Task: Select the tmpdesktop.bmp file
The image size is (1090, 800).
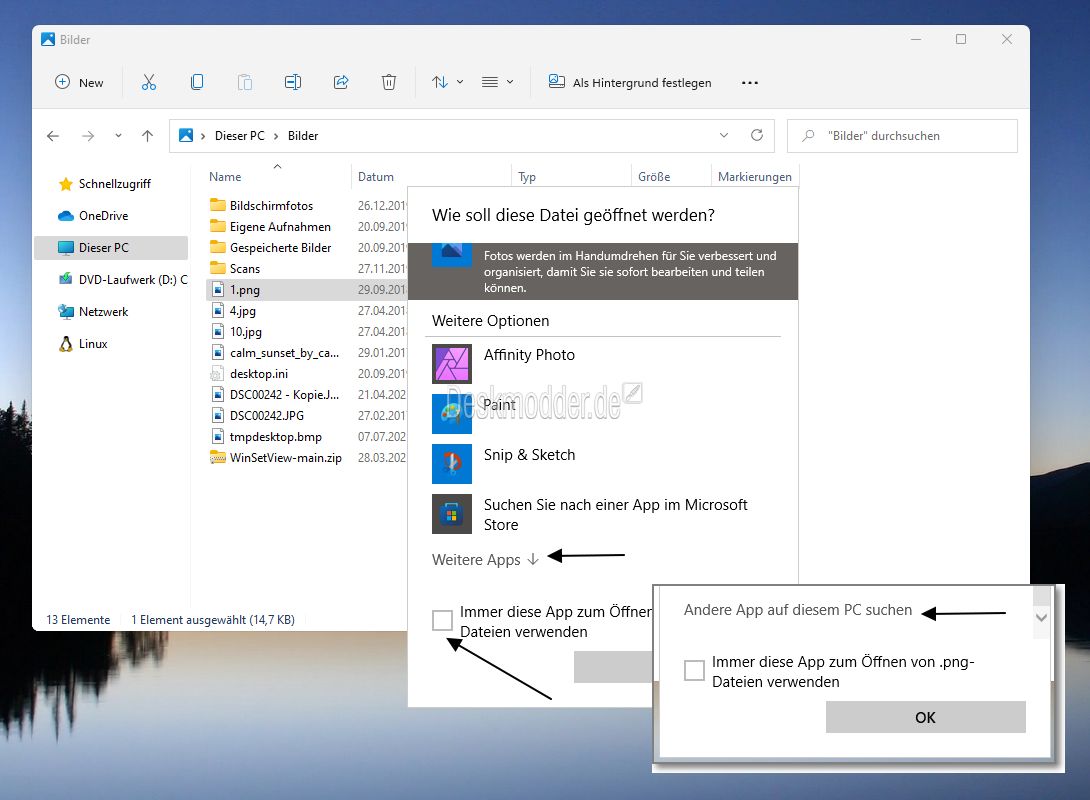Action: pyautogui.click(x=266, y=436)
